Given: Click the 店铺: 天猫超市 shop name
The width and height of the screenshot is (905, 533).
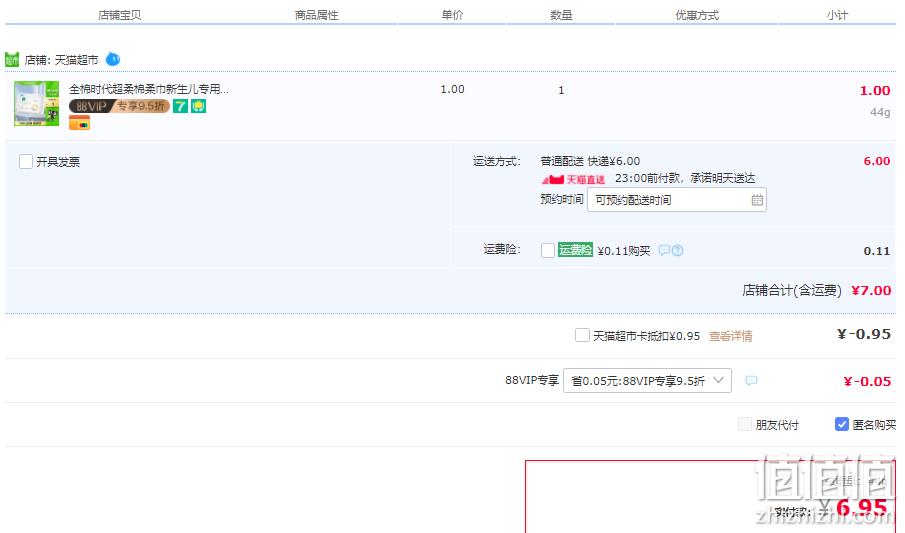Looking at the screenshot, I should click(61, 60).
